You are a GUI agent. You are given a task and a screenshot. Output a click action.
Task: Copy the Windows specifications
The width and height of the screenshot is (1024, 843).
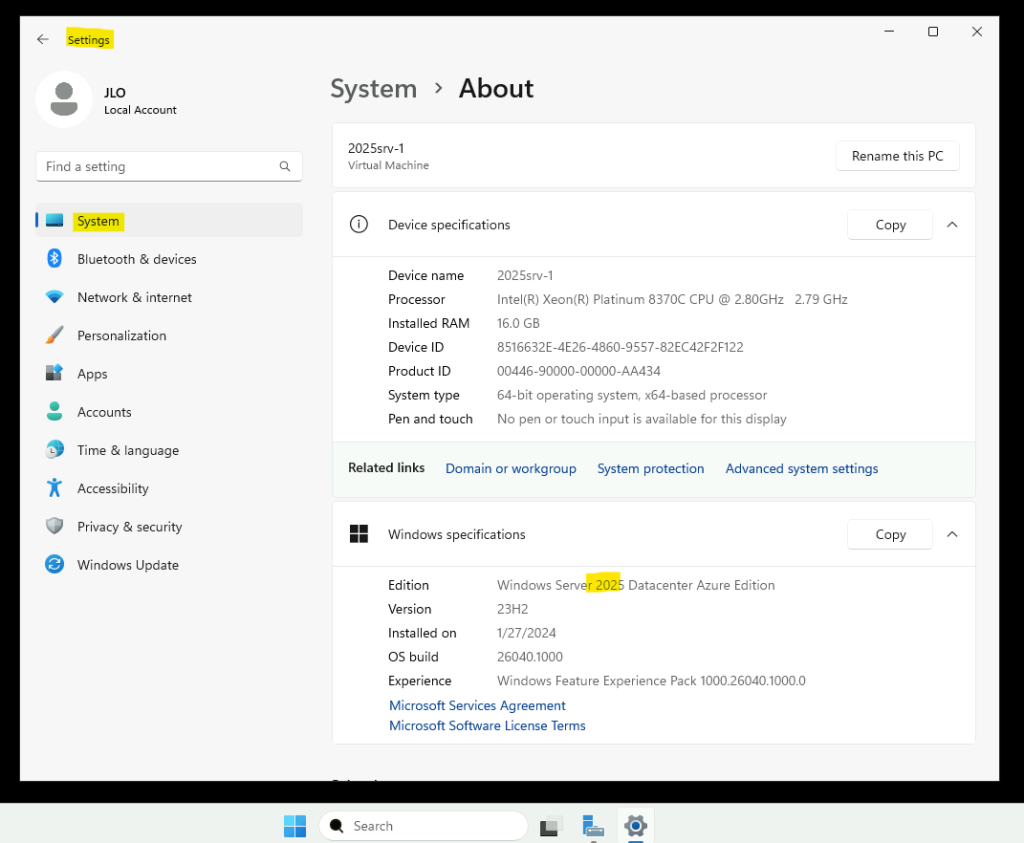pos(890,534)
